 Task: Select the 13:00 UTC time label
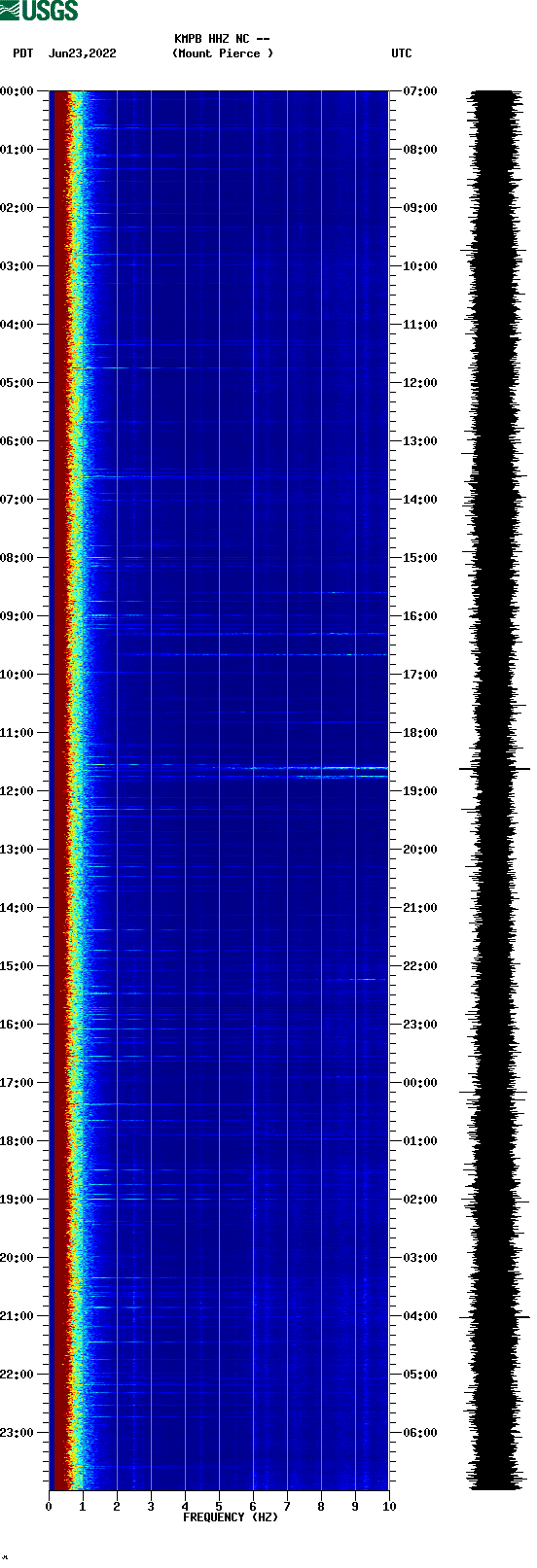click(420, 441)
